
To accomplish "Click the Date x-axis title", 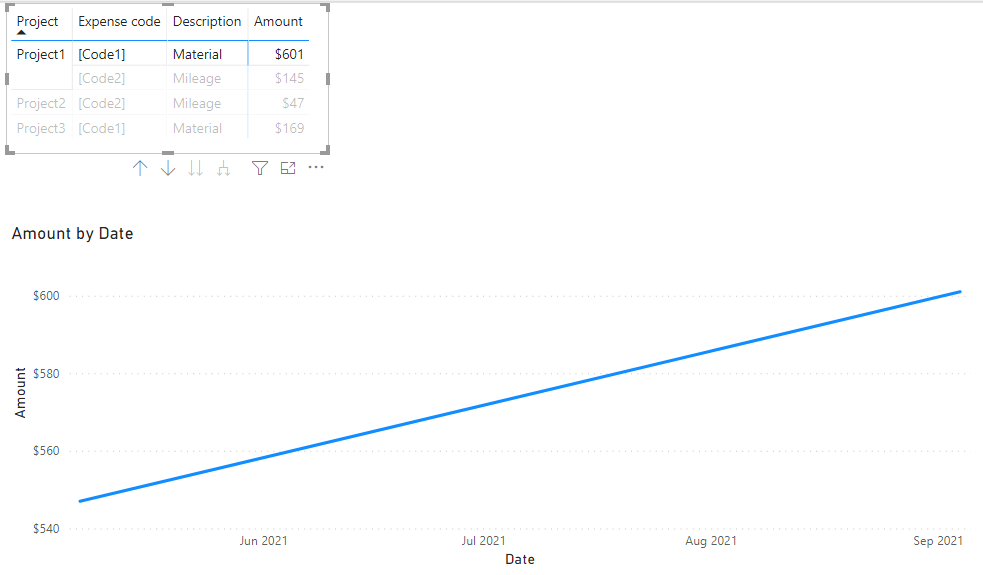I will (520, 559).
